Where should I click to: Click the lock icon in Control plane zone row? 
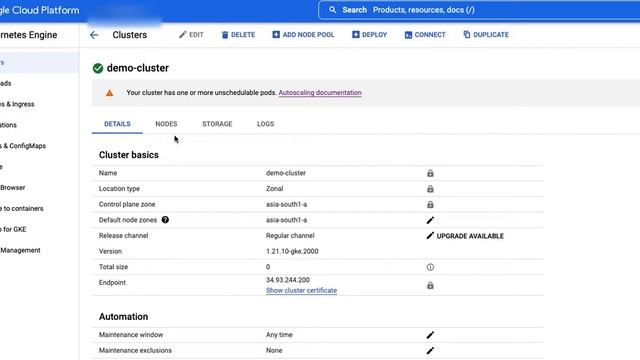pos(430,204)
